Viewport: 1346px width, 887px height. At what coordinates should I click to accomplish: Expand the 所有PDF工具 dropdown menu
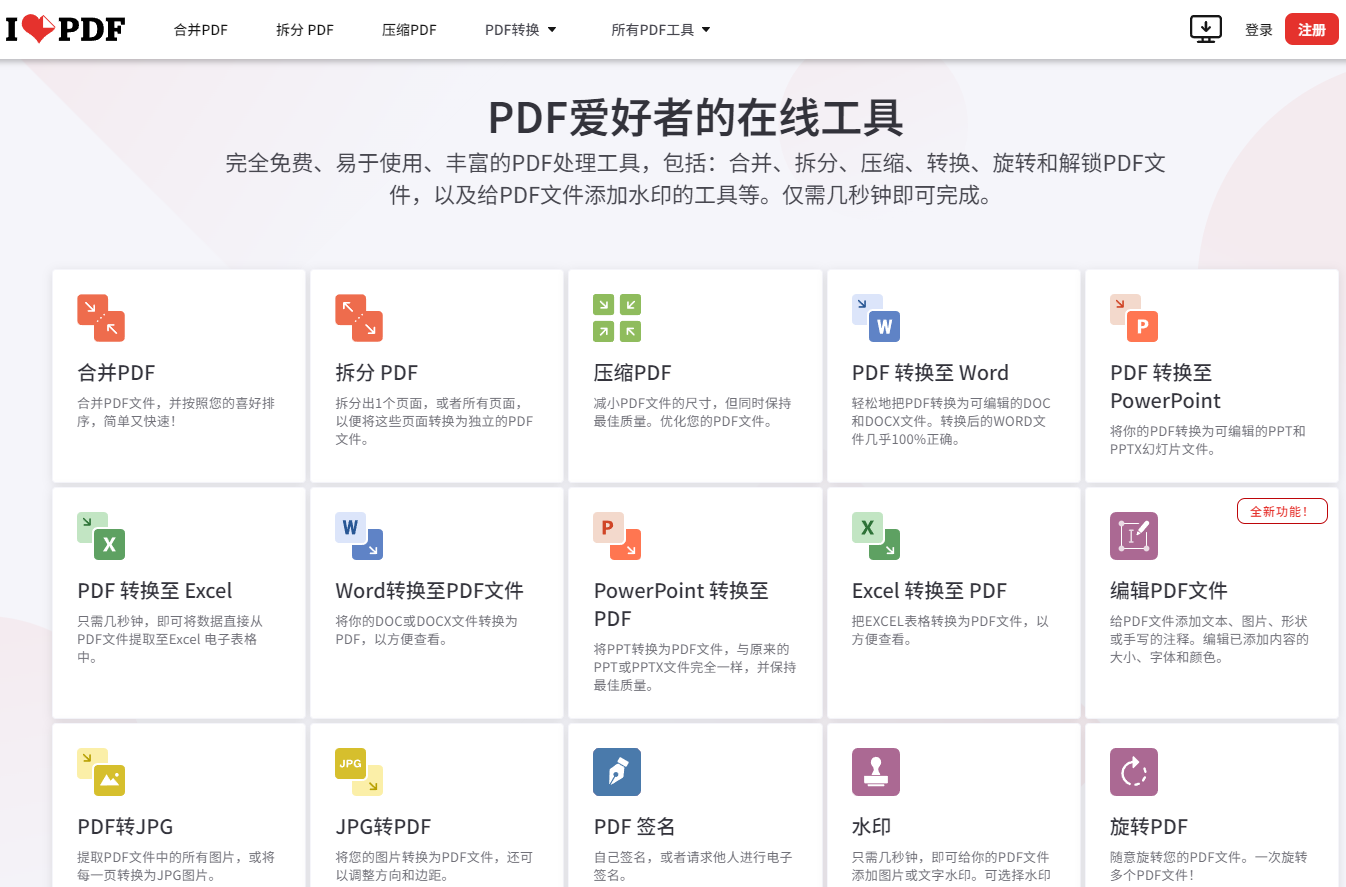pos(661,30)
